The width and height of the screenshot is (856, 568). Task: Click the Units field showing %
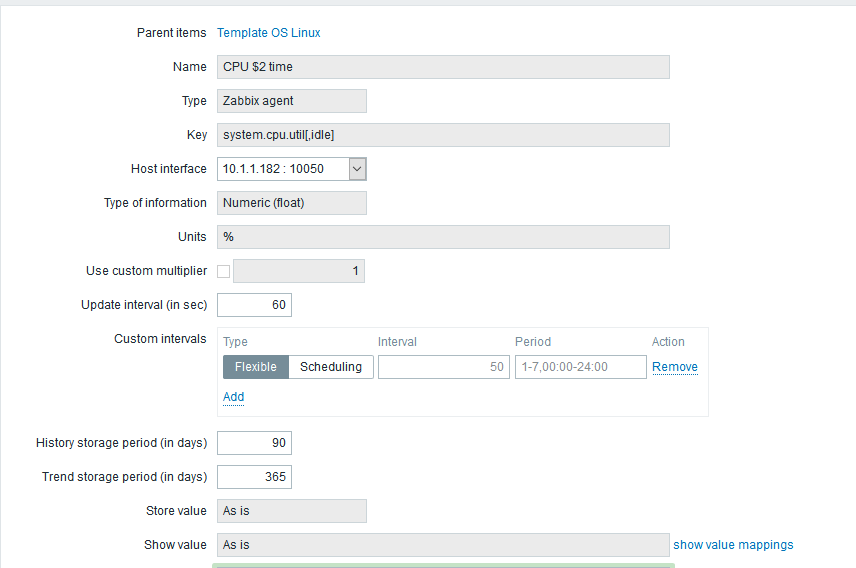coord(443,237)
